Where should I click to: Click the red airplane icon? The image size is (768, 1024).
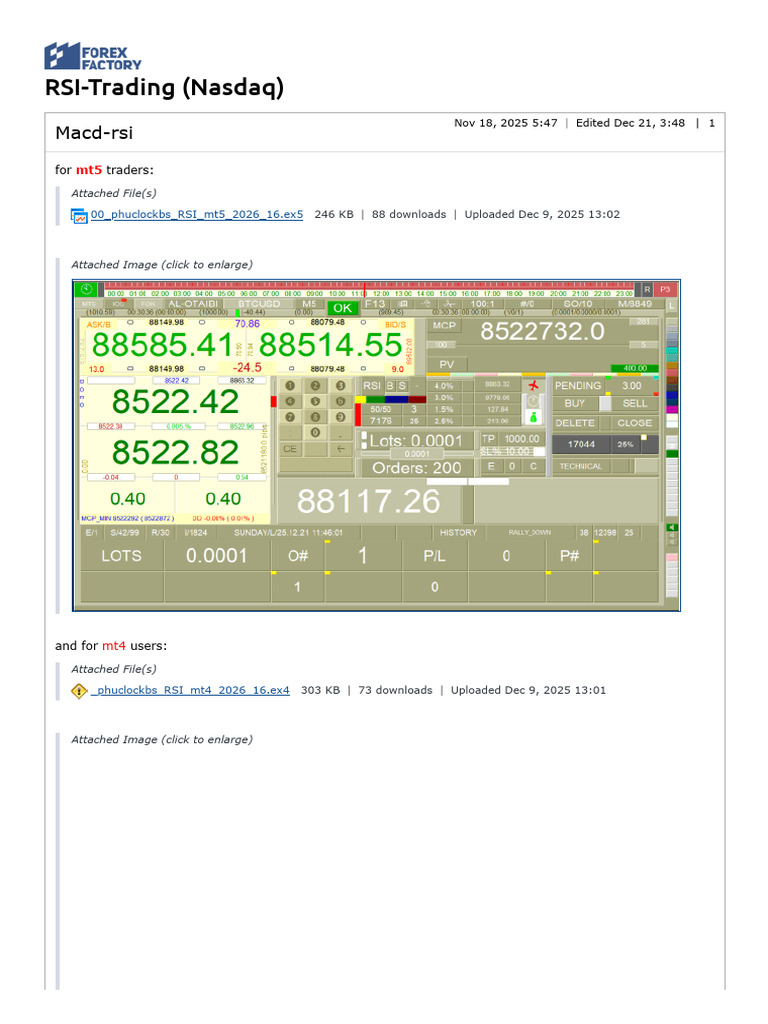click(534, 385)
